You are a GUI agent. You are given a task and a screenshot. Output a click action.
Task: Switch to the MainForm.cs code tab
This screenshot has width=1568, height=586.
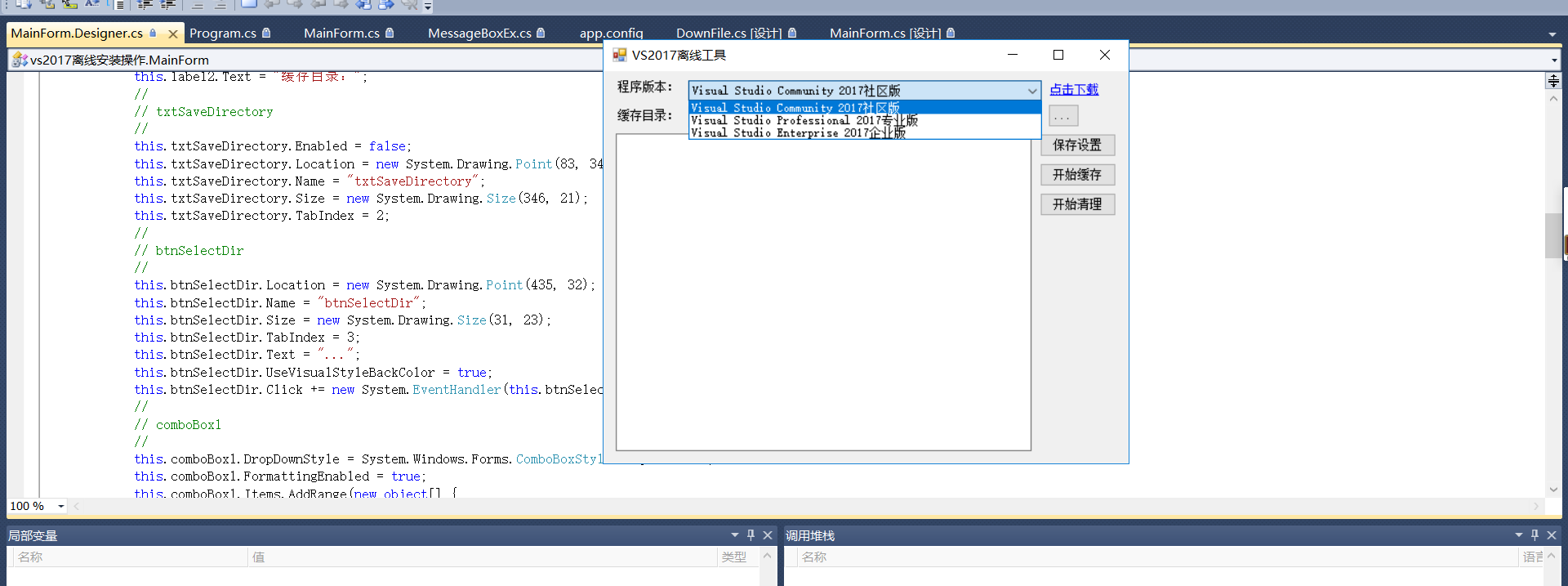click(x=341, y=34)
